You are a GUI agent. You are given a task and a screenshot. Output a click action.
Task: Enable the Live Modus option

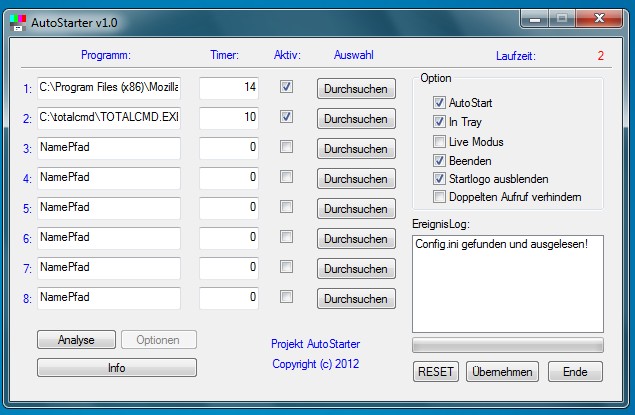(x=440, y=141)
